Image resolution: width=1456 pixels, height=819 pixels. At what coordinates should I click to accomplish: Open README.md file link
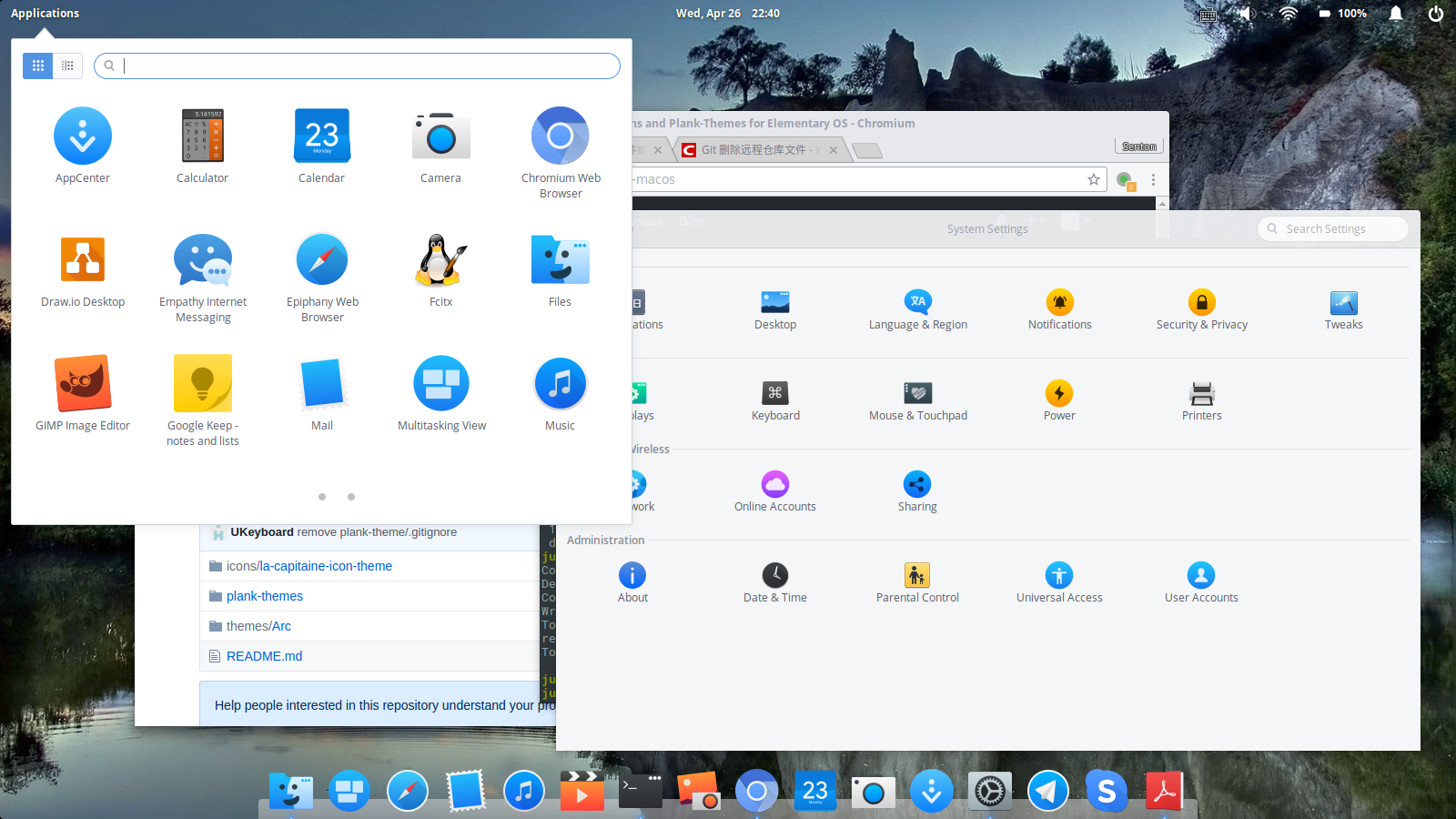tap(264, 656)
